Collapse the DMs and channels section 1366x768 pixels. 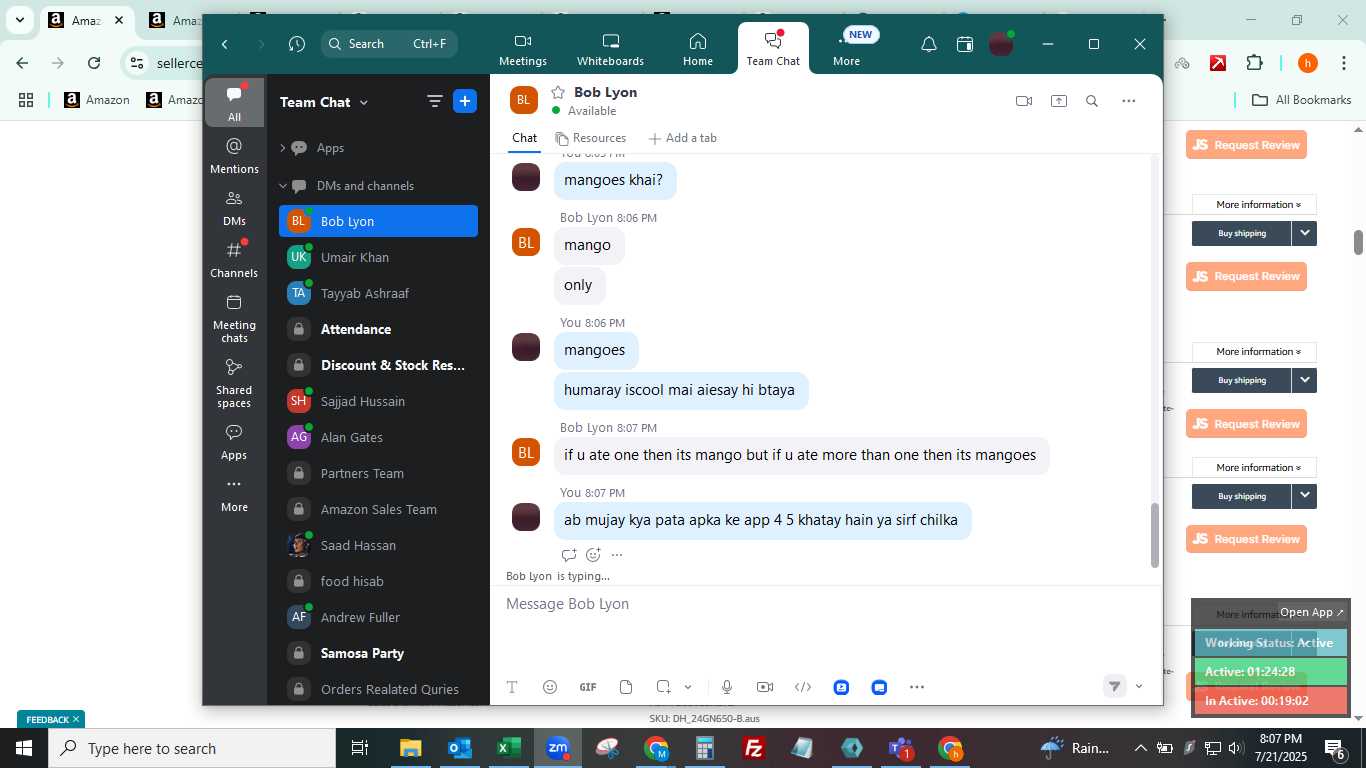click(283, 186)
